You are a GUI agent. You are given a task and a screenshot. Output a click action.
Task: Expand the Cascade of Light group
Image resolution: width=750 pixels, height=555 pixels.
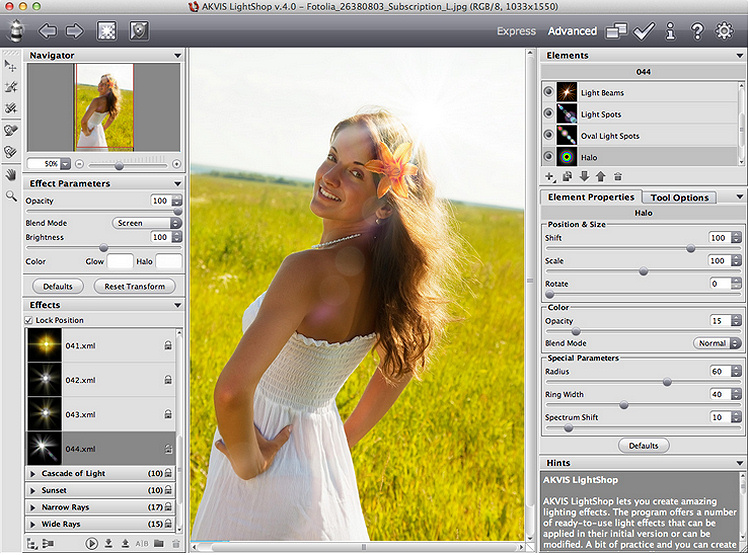point(34,473)
